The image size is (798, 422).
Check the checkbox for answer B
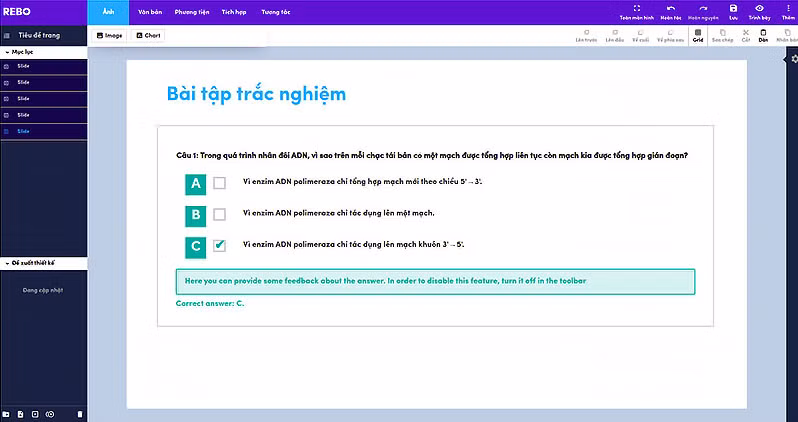click(219, 214)
